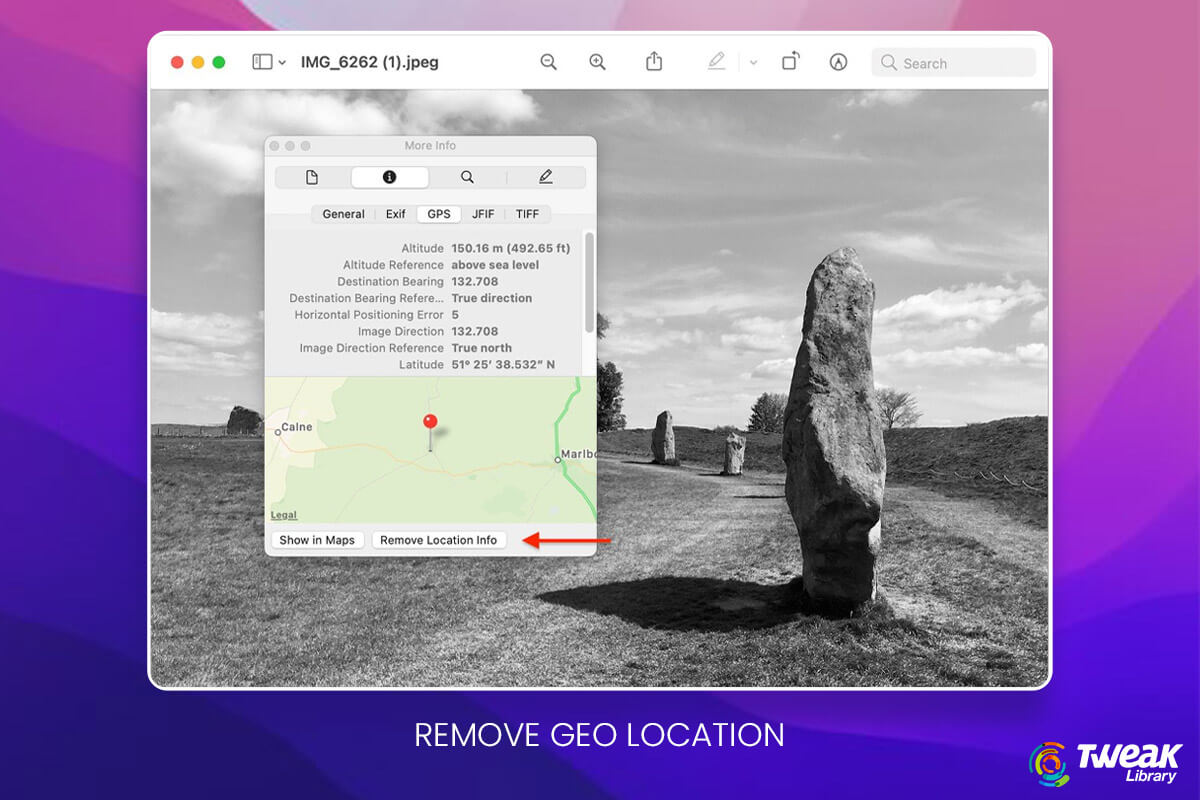
Task: Open the Share icon in the toolbar
Action: tap(654, 61)
